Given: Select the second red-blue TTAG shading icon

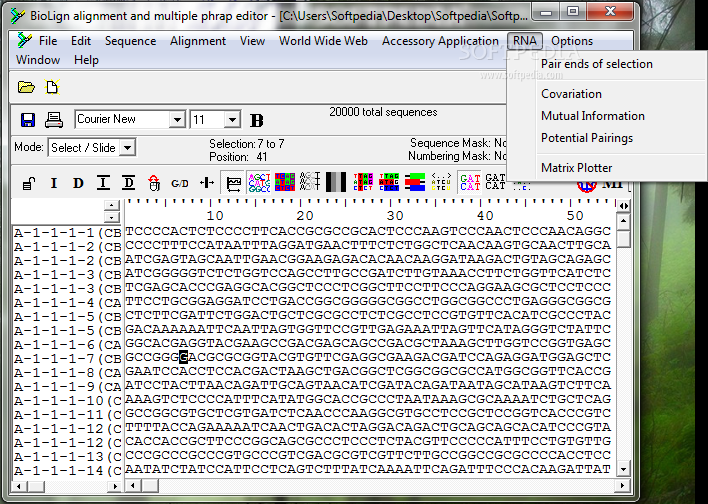Looking at the screenshot, I should tap(389, 182).
